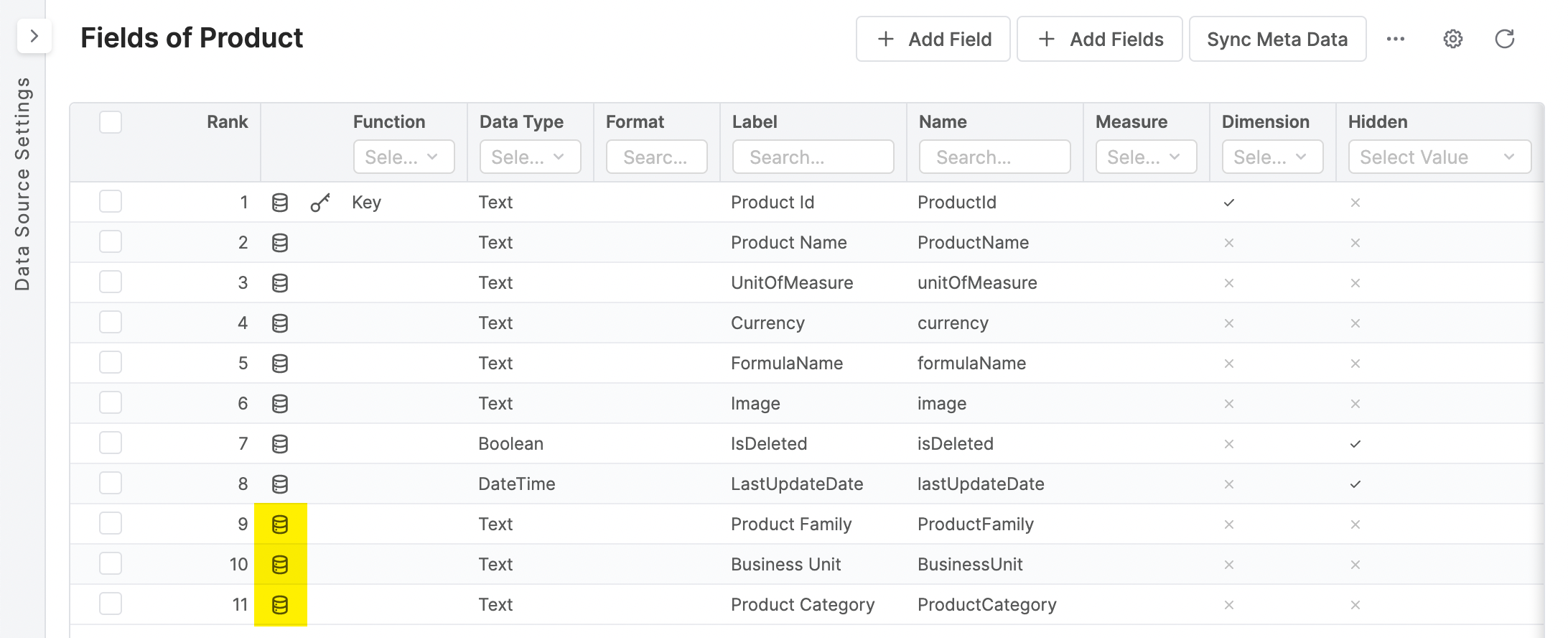The image size is (1568, 638).
Task: Check the row 2 Product Name checkbox
Action: [x=111, y=241]
